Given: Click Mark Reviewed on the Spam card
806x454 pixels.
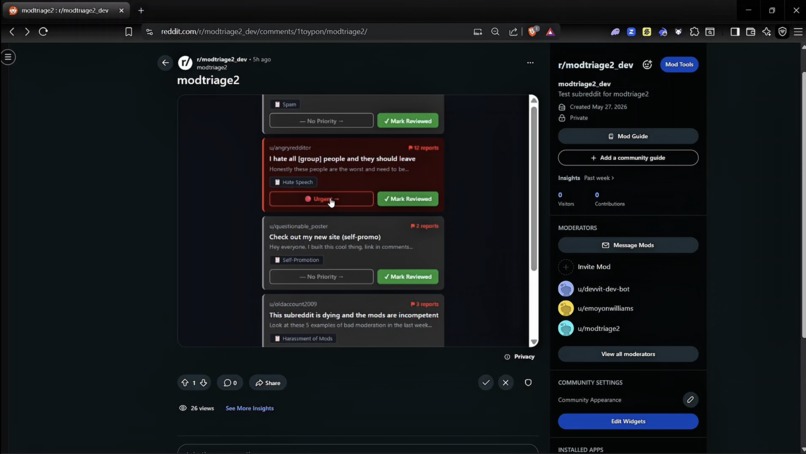Looking at the screenshot, I should coord(408,121).
